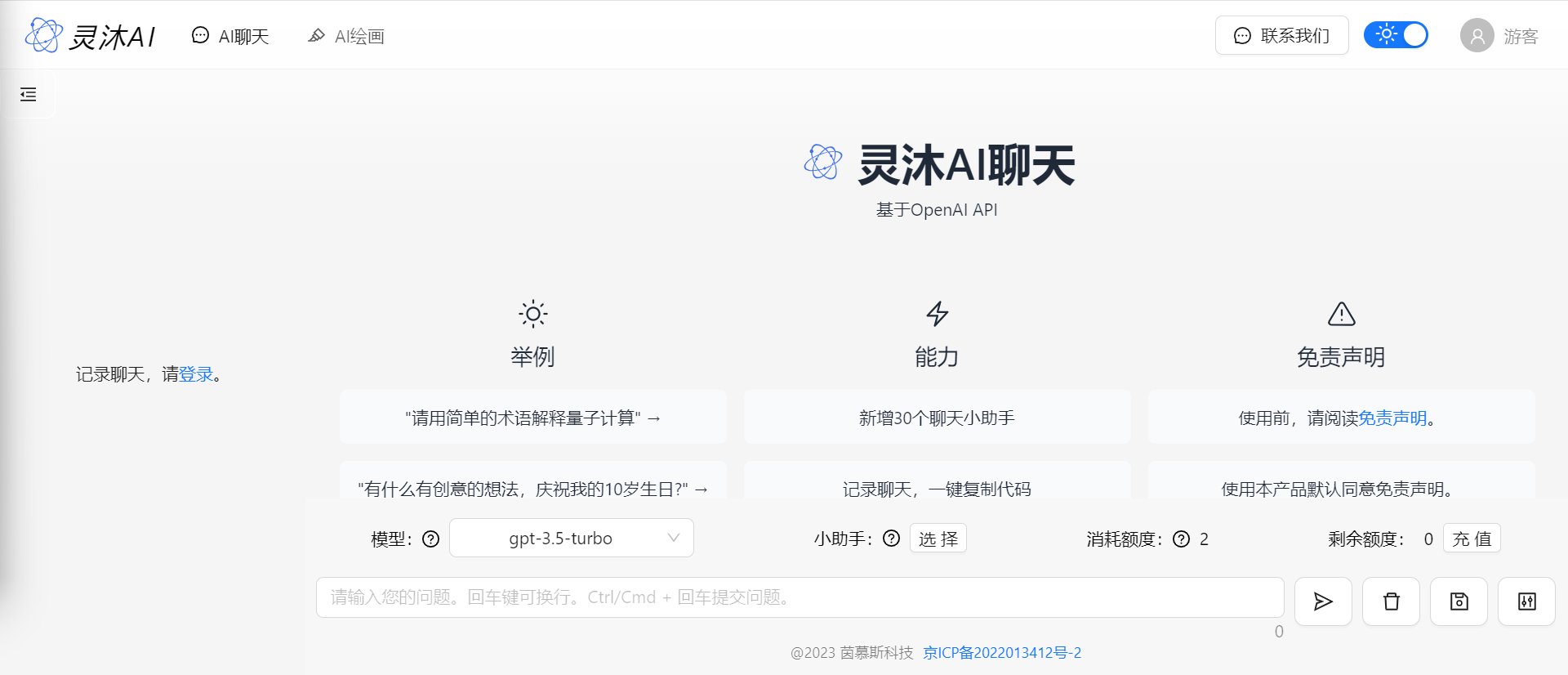The image size is (1568, 675).
Task: Open the 京ICP备2022013412号-2 link
Action: point(1002,653)
